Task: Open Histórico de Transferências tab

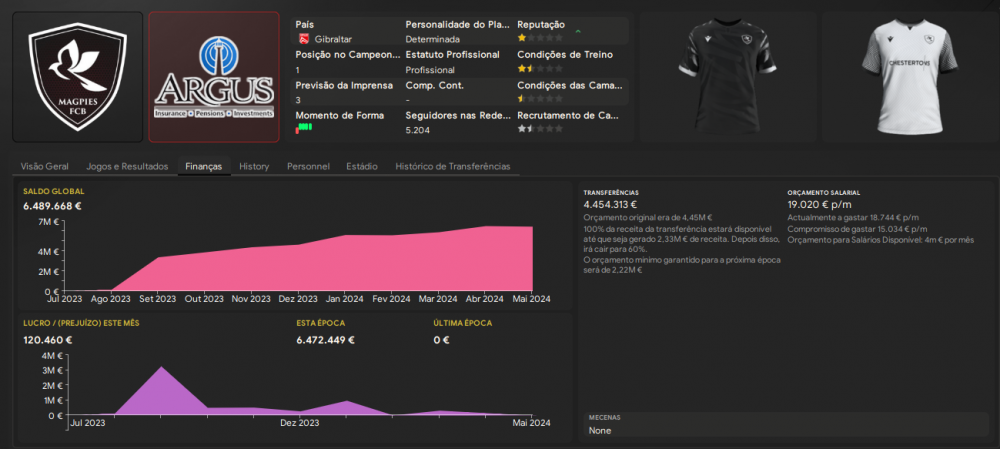Action: pos(453,166)
